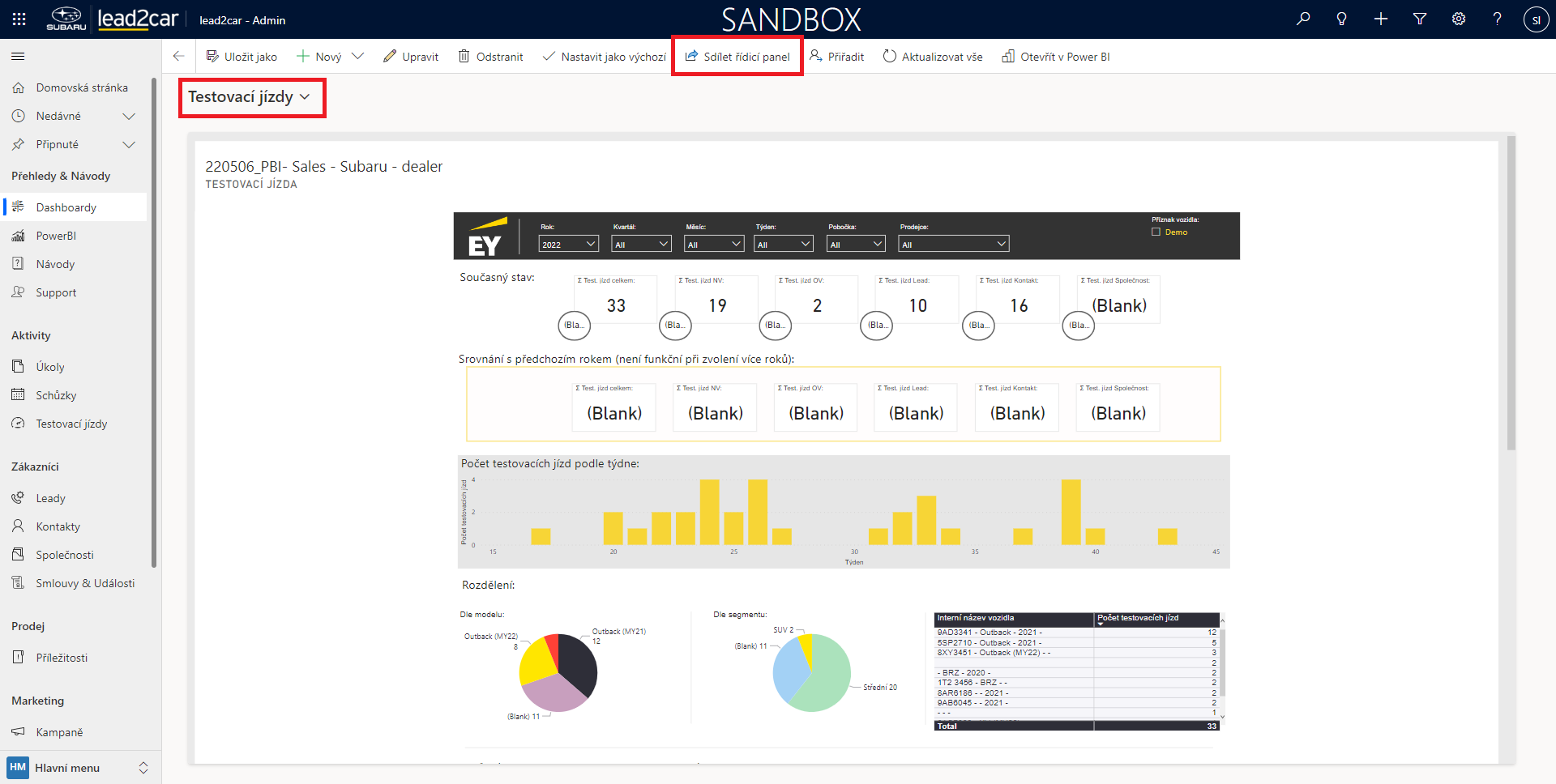
Task: Click the plus quick create icon
Action: point(1381,19)
